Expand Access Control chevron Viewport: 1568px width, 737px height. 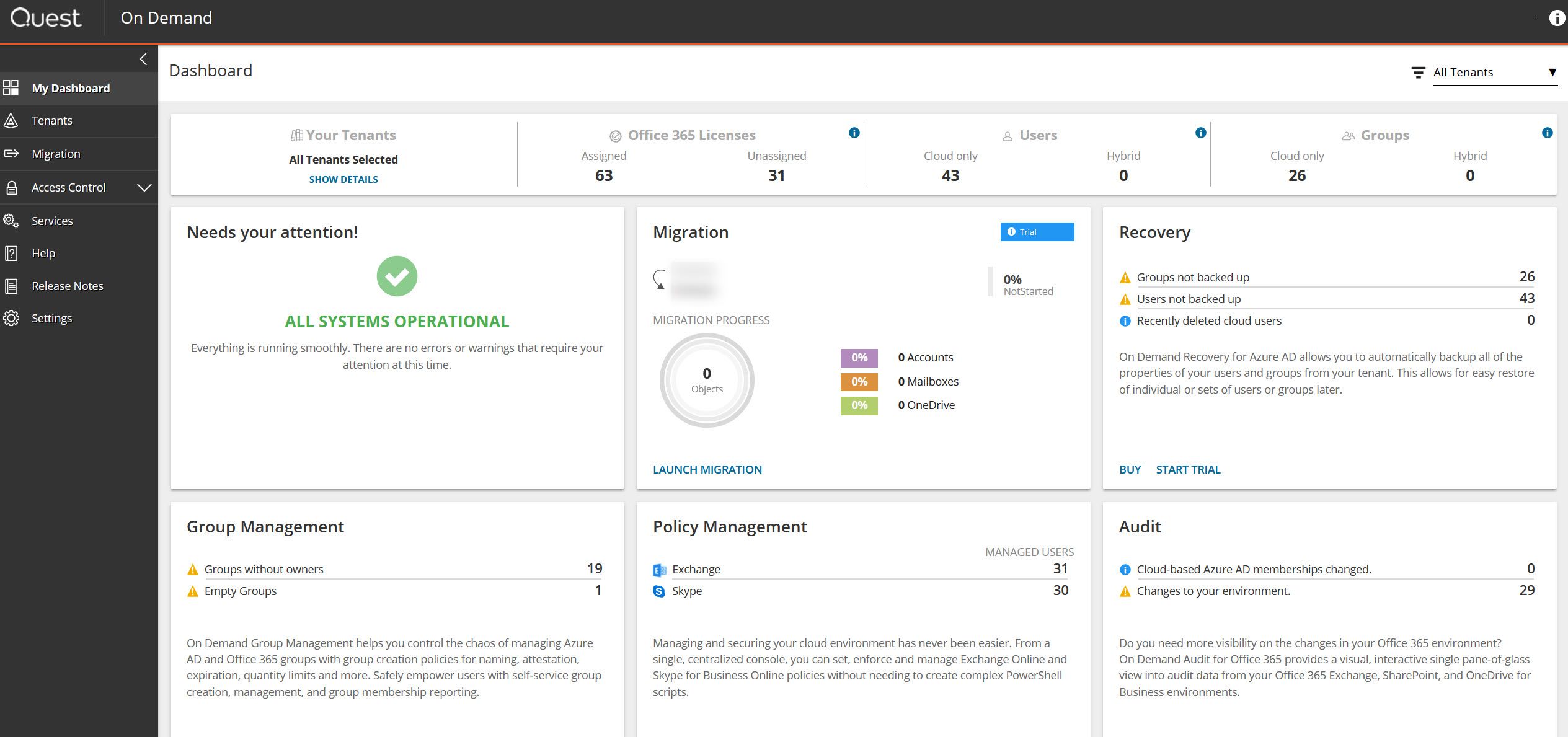point(144,187)
